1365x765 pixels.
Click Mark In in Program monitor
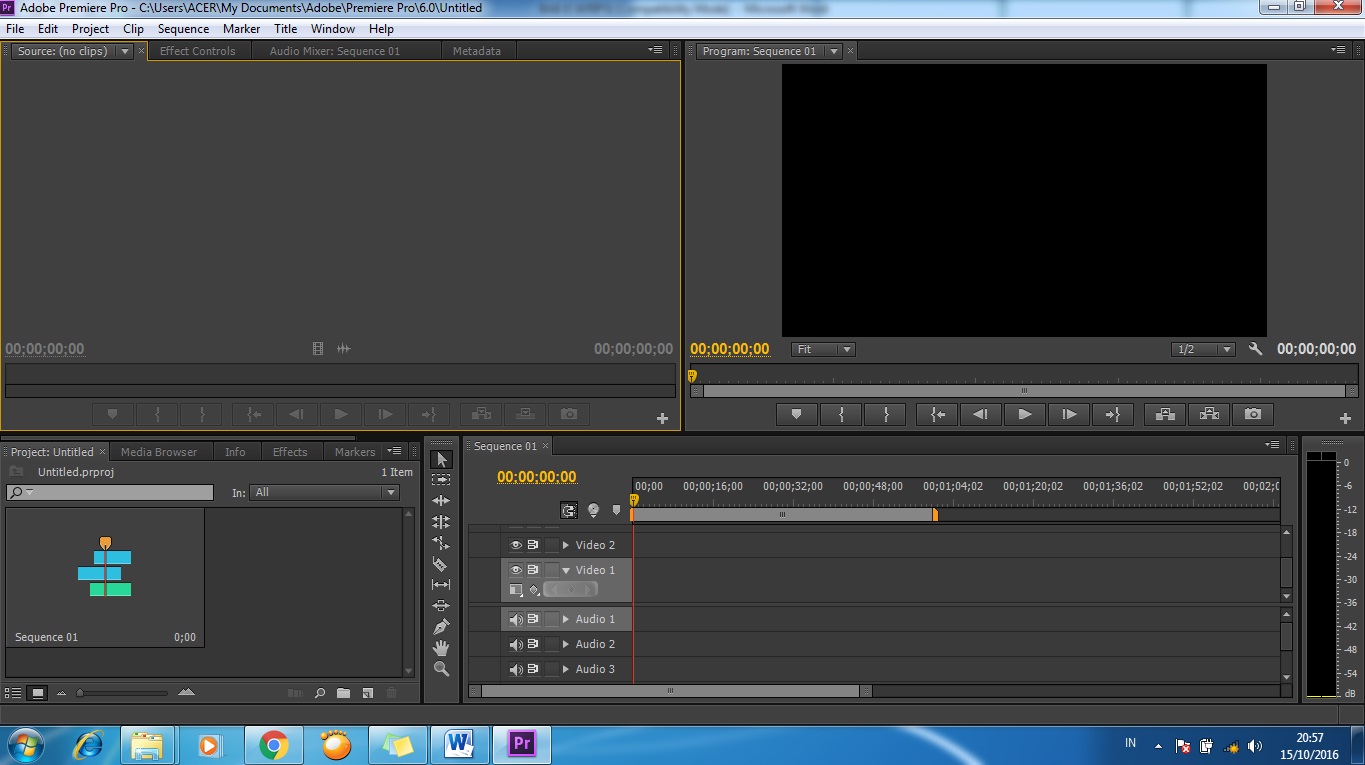point(841,414)
